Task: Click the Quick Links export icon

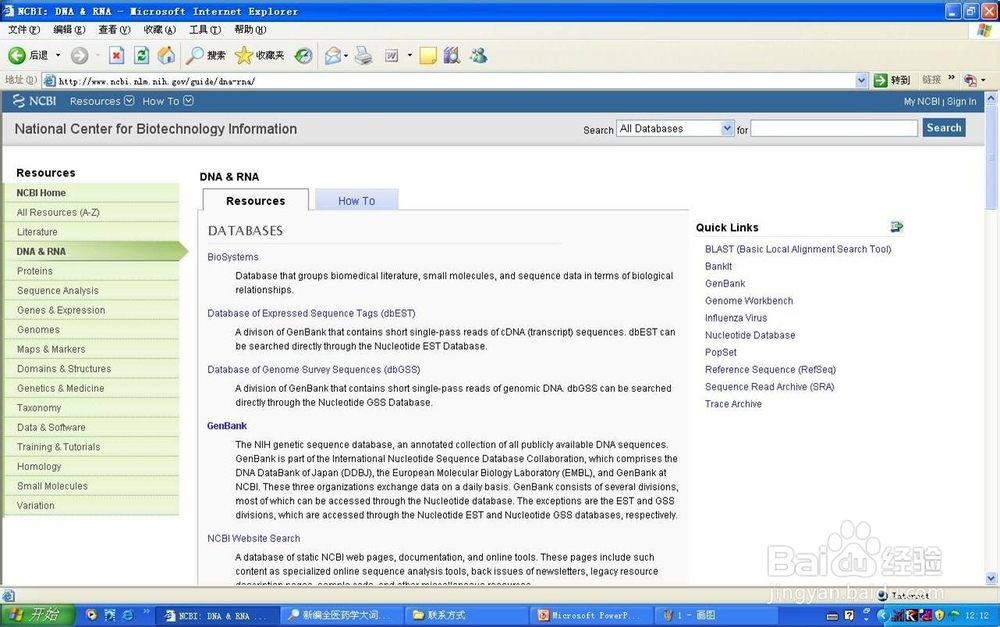Action: pyautogui.click(x=897, y=226)
